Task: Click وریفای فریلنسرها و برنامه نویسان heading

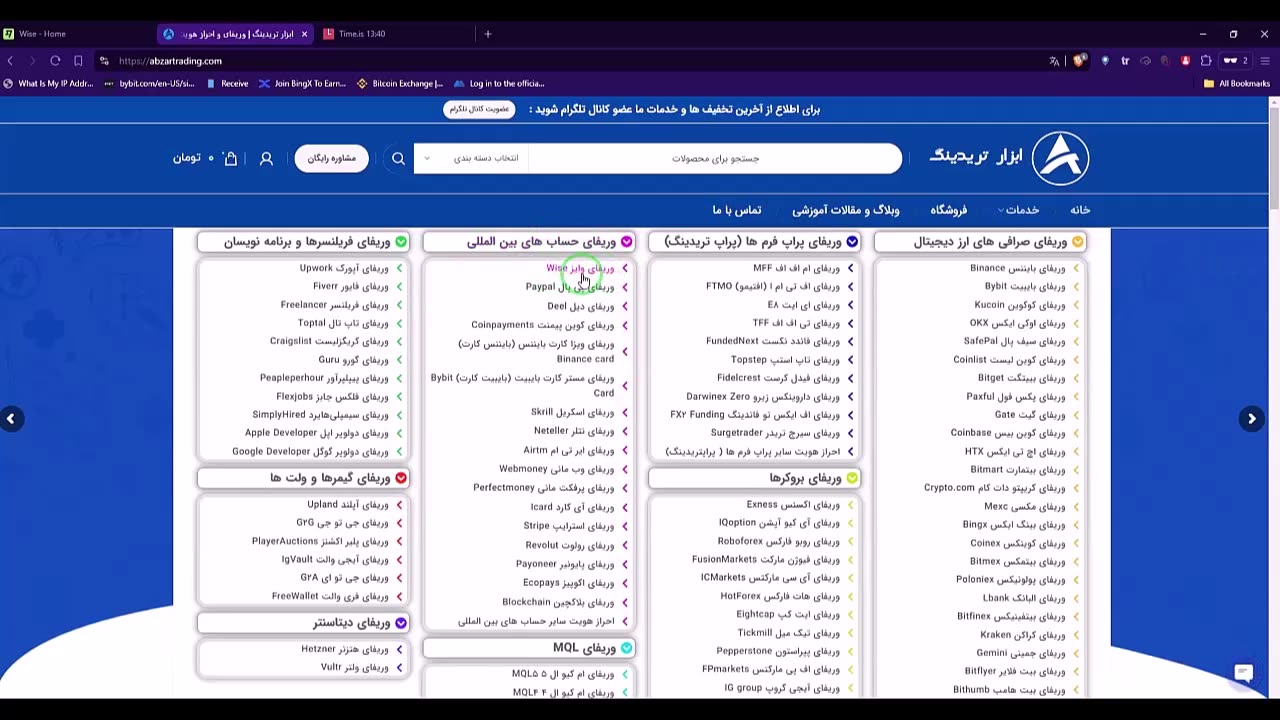Action: click(307, 242)
